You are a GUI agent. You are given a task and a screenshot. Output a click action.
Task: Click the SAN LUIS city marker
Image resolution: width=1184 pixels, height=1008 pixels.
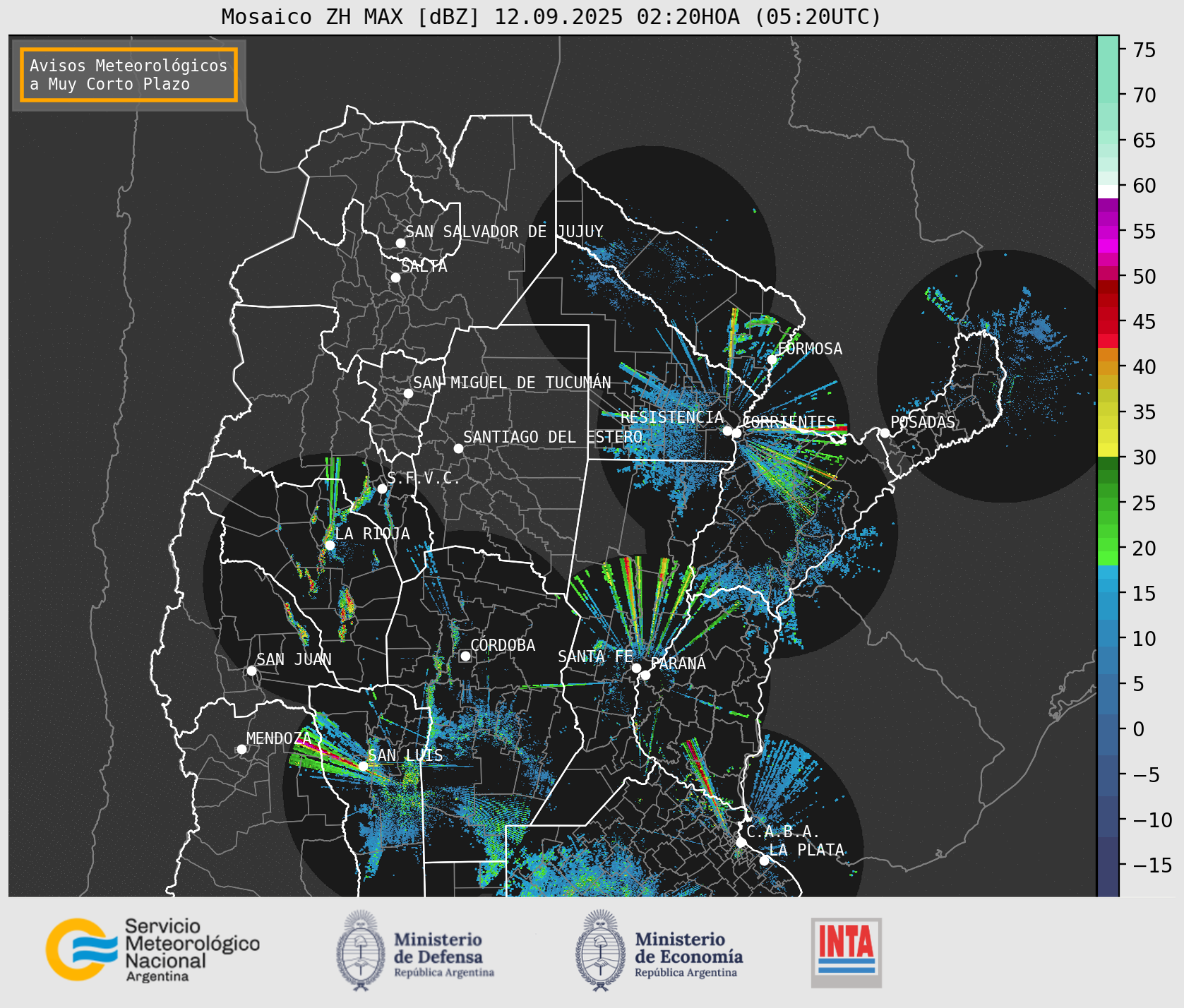tap(363, 766)
